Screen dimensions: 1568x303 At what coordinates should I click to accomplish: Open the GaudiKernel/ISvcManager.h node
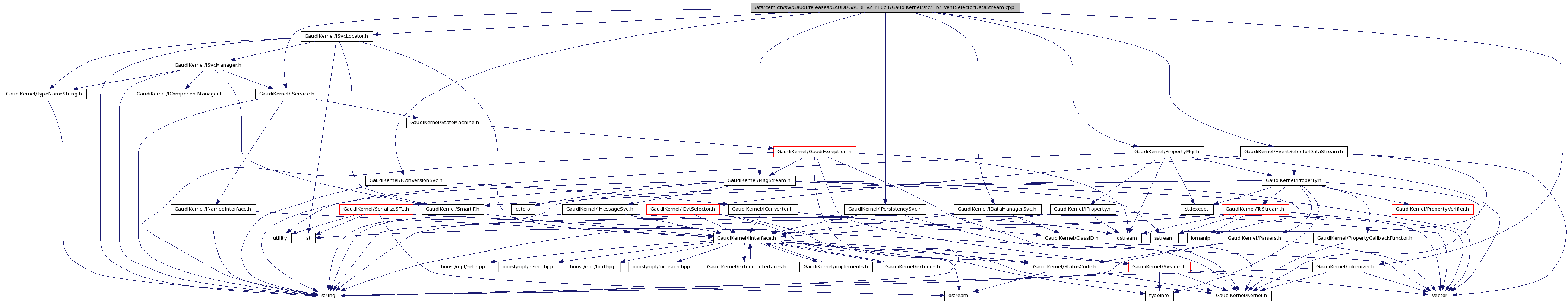(x=208, y=65)
